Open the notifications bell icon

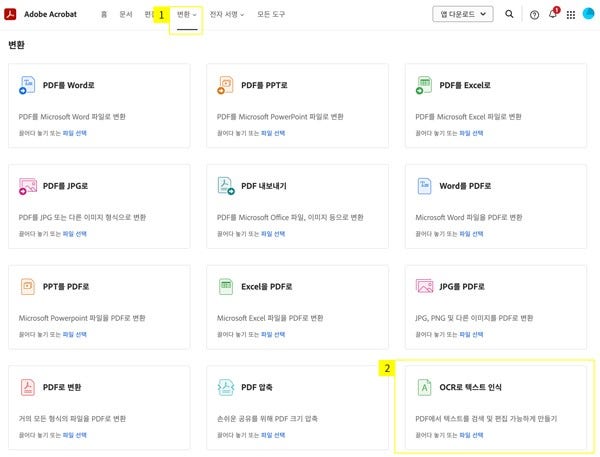point(553,15)
